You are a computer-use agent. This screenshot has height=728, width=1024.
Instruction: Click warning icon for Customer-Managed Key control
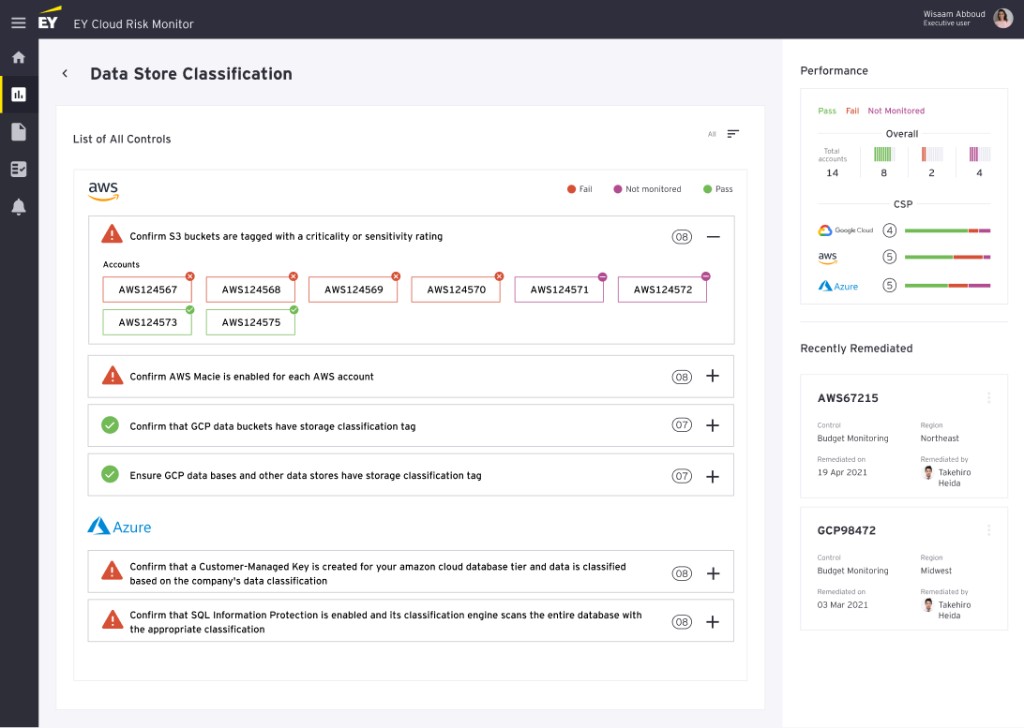point(112,571)
